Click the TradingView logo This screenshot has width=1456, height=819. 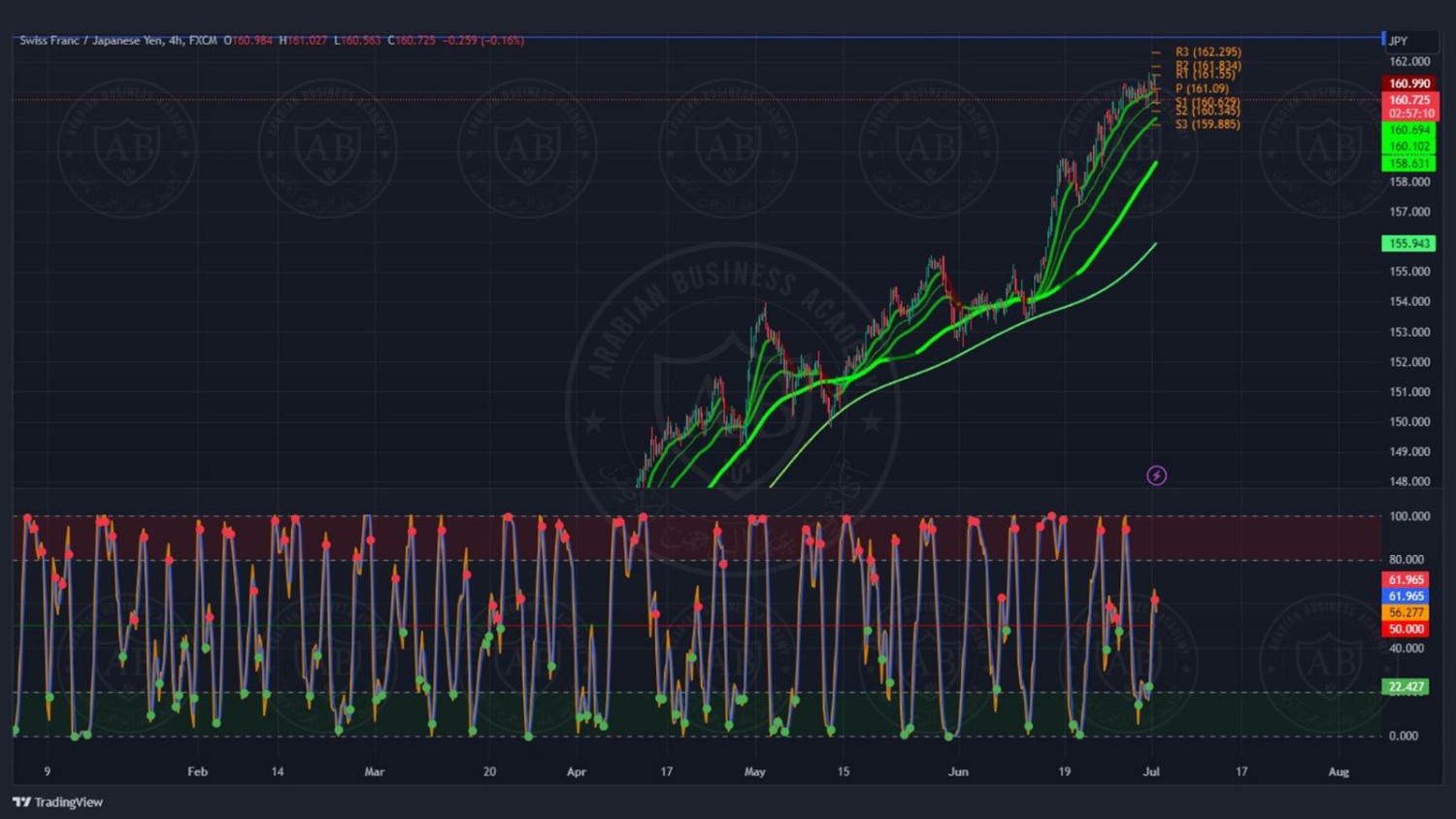[x=58, y=803]
